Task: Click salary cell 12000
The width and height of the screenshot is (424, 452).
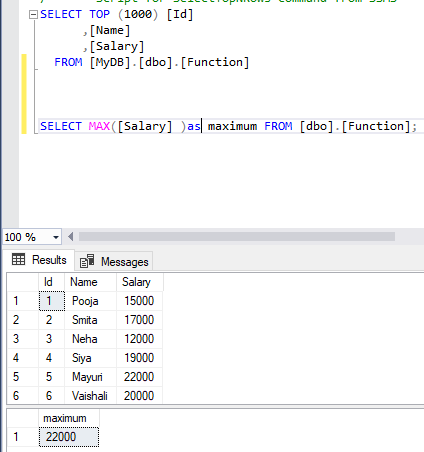Action: (140, 339)
